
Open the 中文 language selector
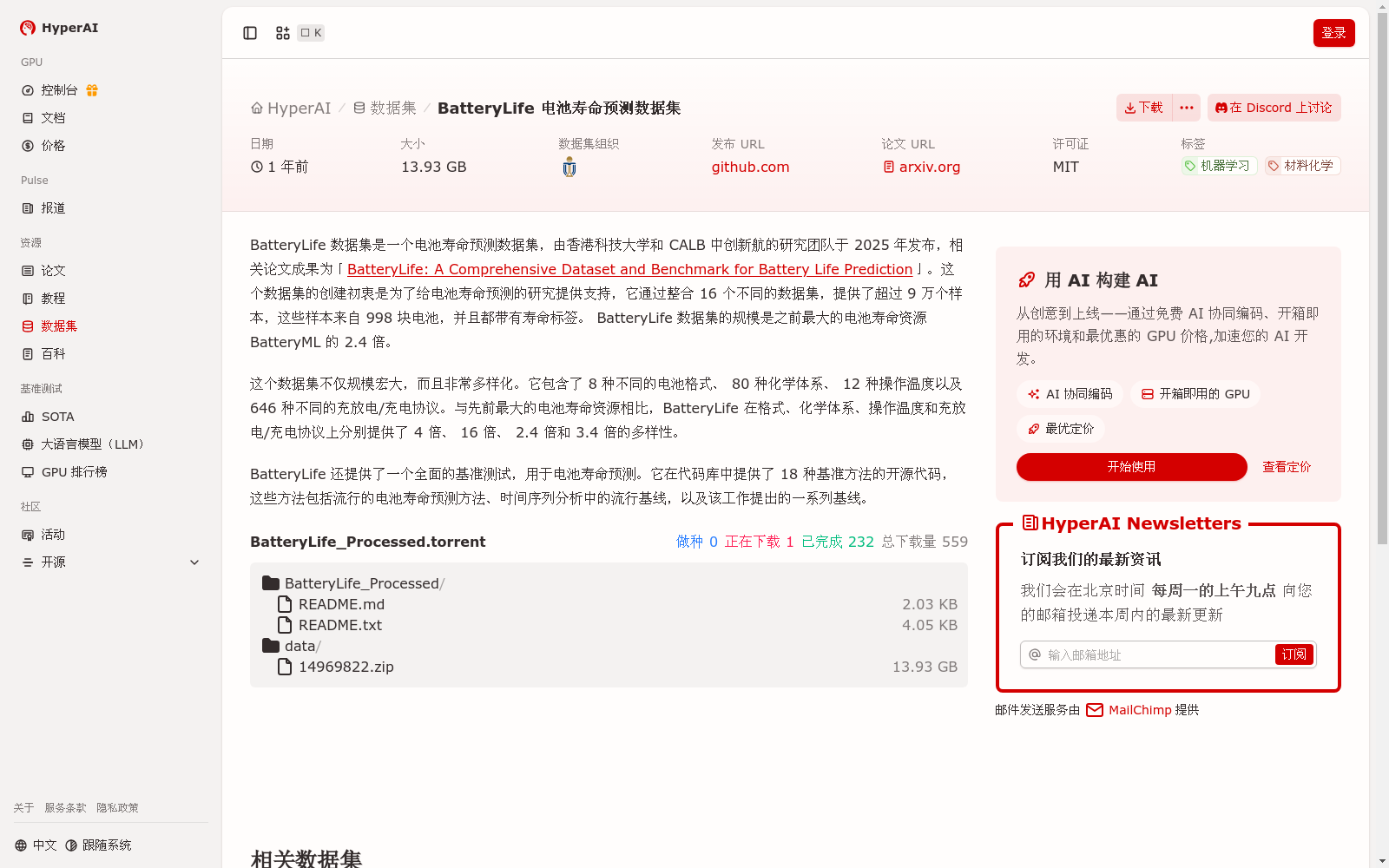pyautogui.click(x=36, y=845)
